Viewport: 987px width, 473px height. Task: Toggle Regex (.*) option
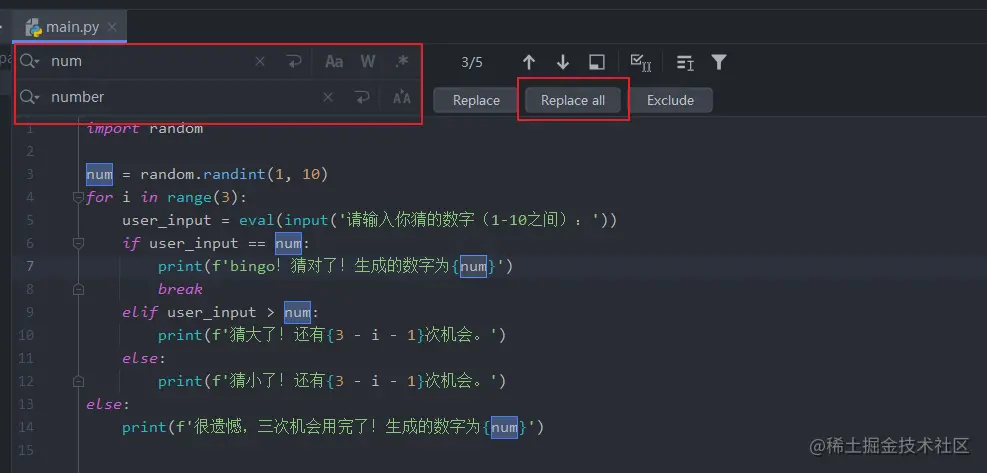point(402,62)
